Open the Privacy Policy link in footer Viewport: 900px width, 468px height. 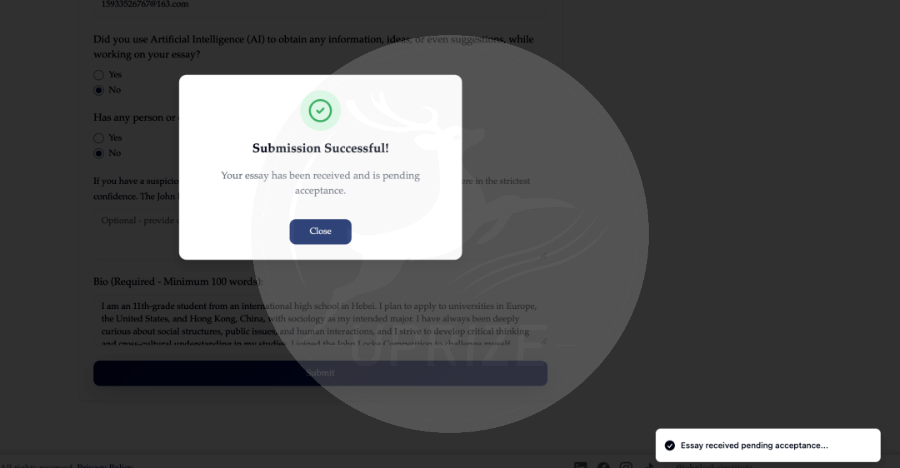[105, 466]
